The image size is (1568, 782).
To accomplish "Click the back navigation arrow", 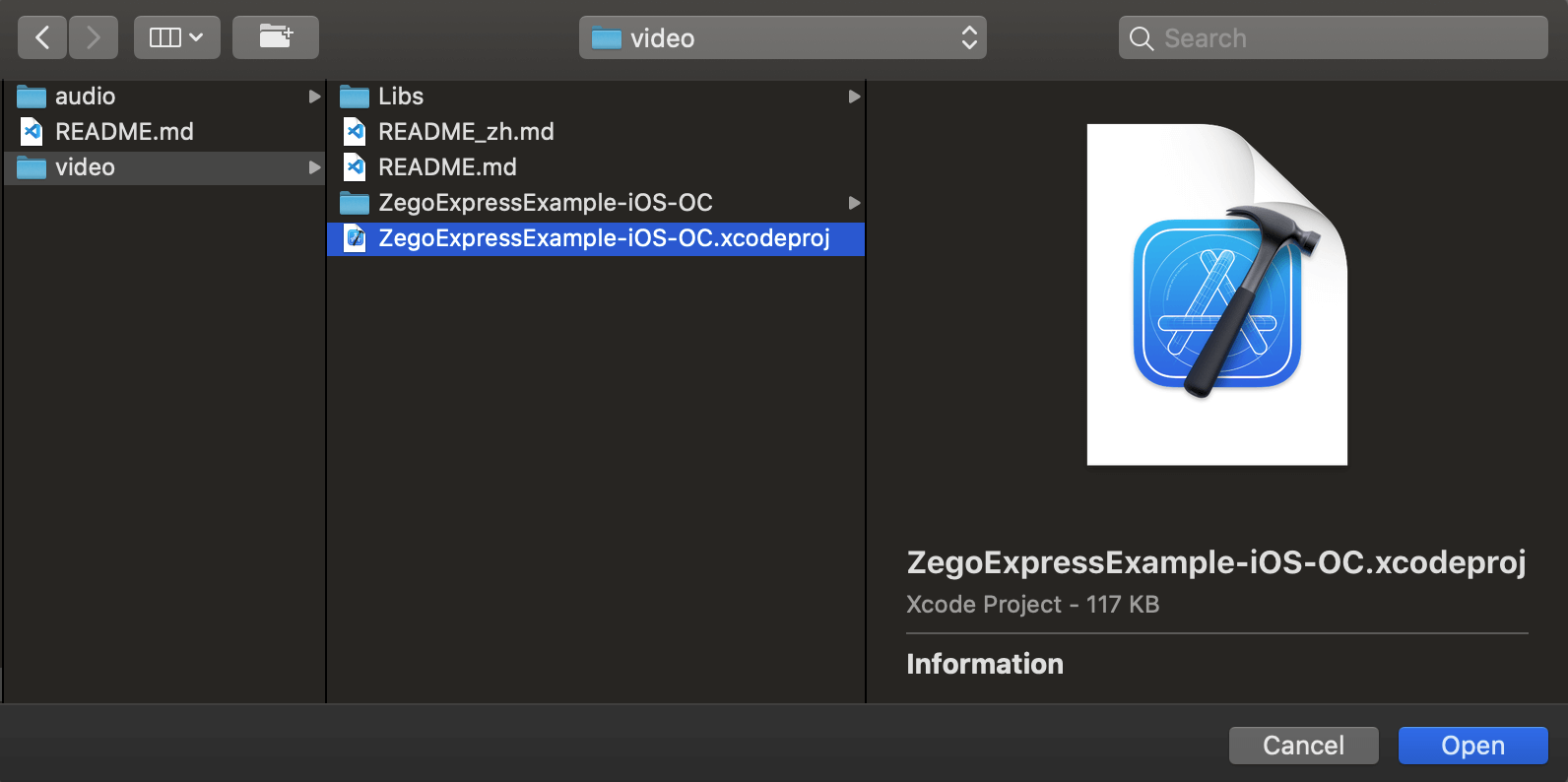I will [x=42, y=37].
